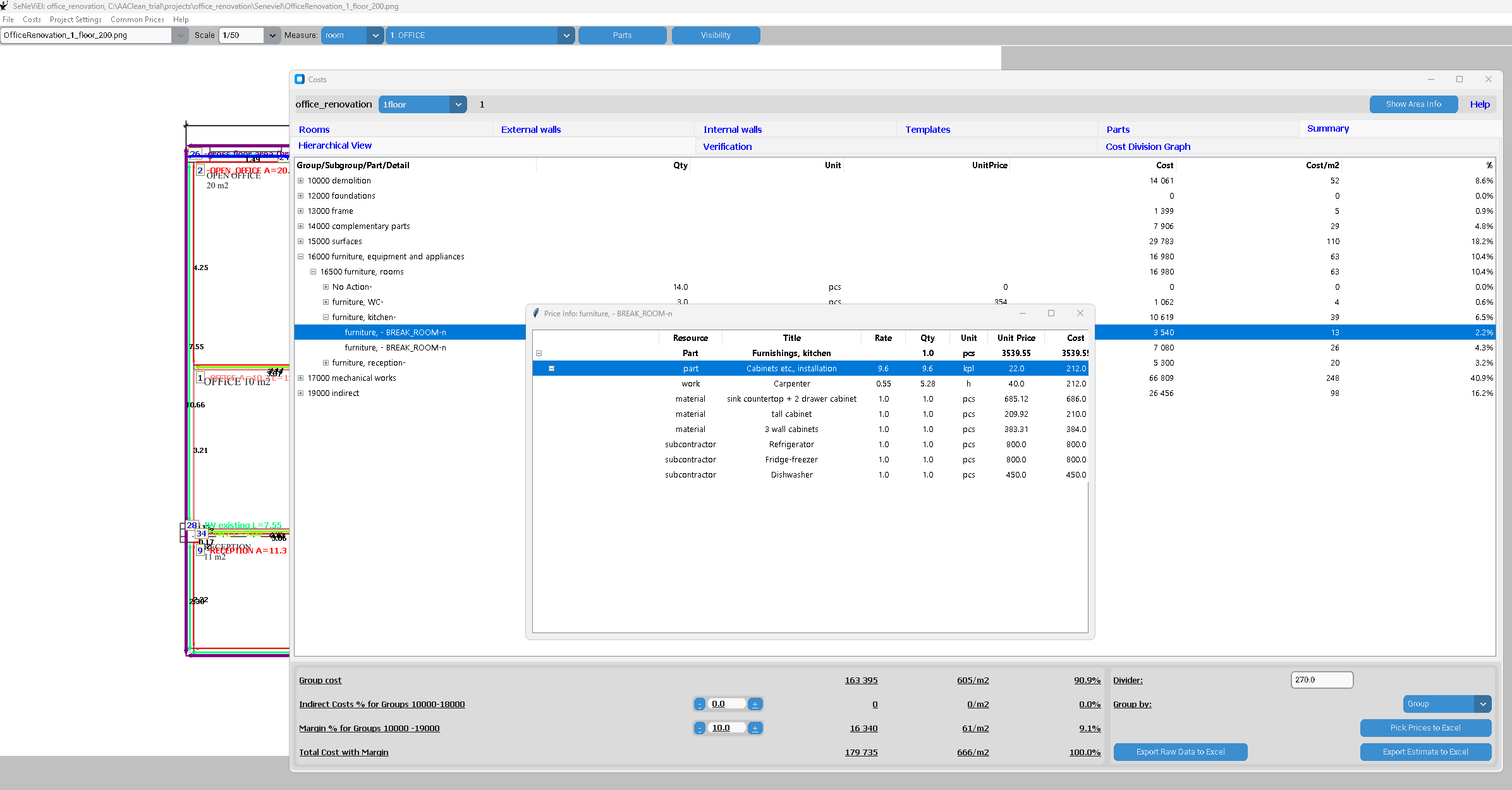This screenshot has width=1512, height=790.
Task: Click the Show Area Info button
Action: coord(1413,104)
